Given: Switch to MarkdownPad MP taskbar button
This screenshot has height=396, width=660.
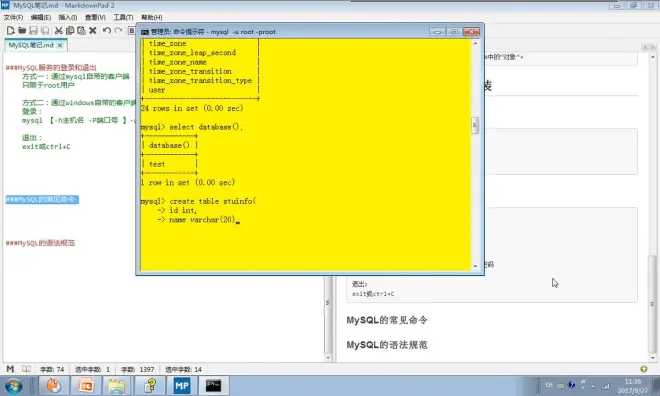Looking at the screenshot, I should [x=181, y=385].
